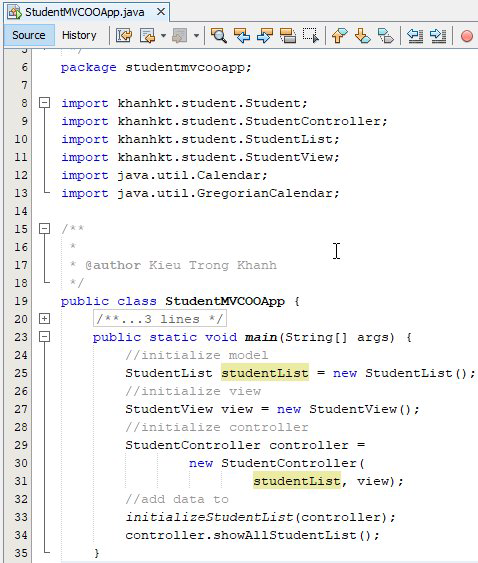Switch to the Source view tab
Image resolution: width=478 pixels, height=563 pixels.
point(29,35)
